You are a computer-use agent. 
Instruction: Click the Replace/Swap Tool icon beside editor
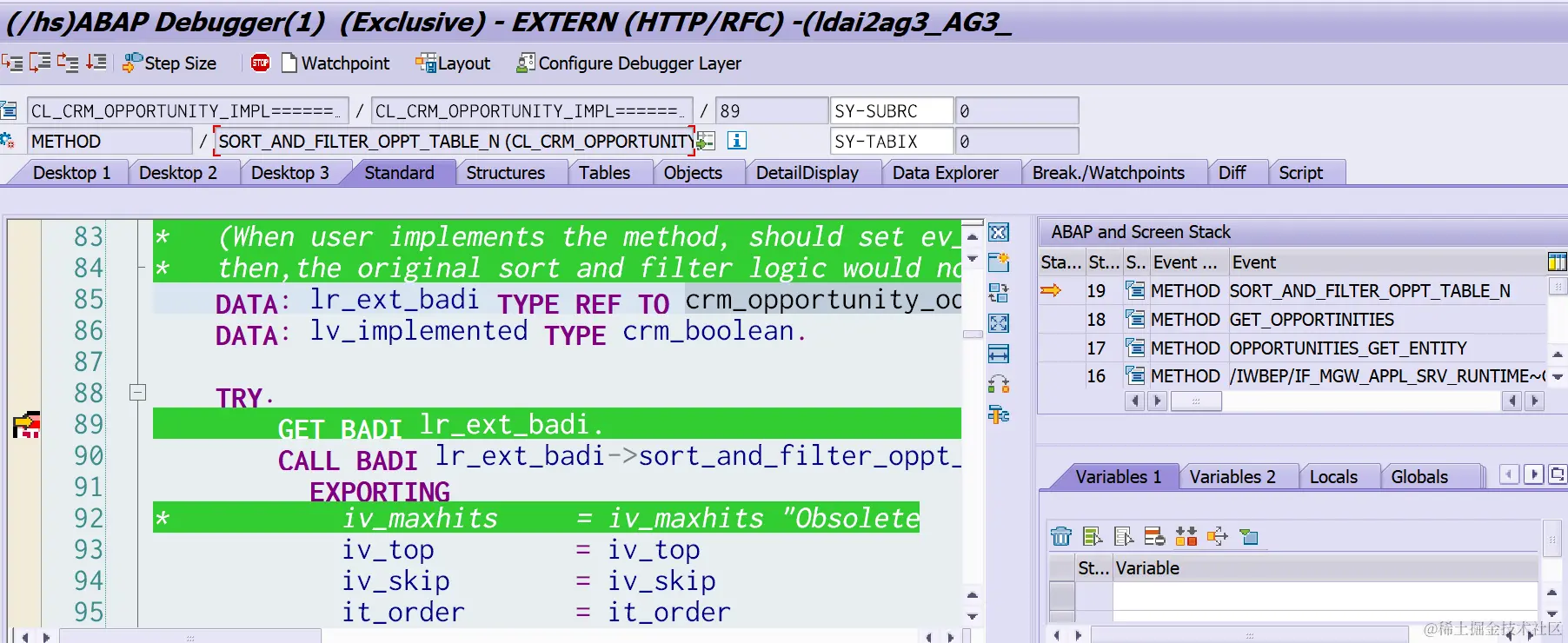(x=999, y=293)
